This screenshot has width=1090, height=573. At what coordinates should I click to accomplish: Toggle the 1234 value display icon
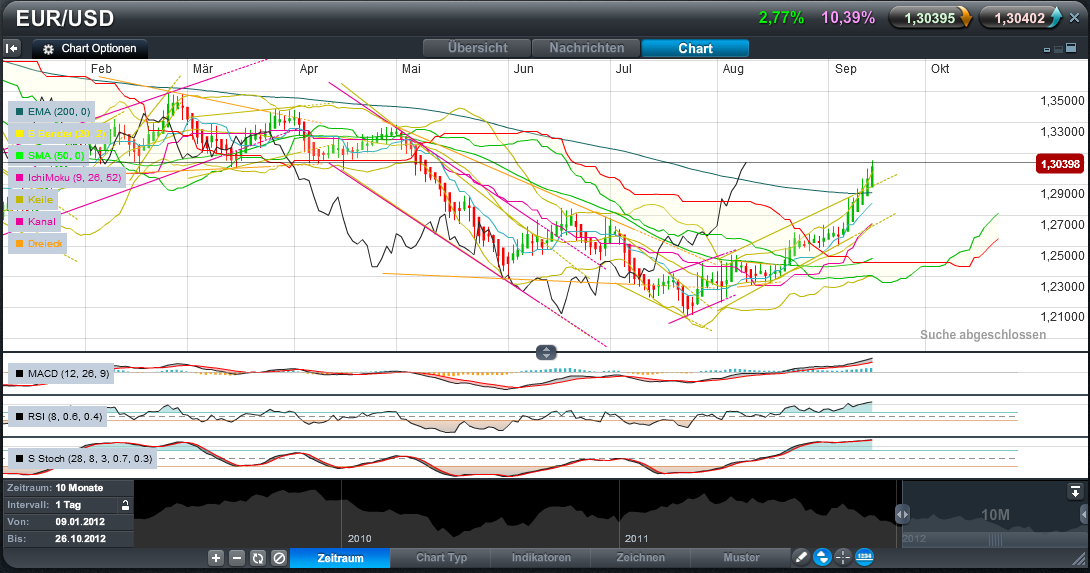[864, 557]
